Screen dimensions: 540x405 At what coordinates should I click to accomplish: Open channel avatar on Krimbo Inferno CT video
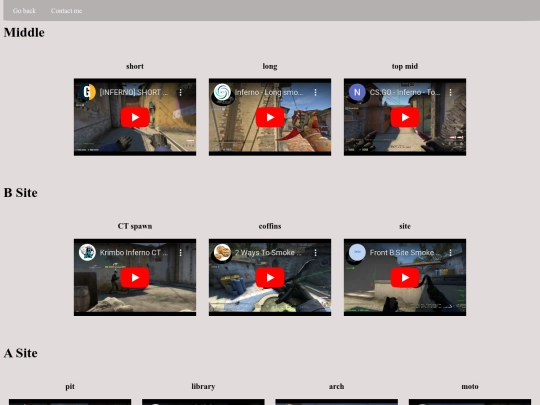point(87,252)
